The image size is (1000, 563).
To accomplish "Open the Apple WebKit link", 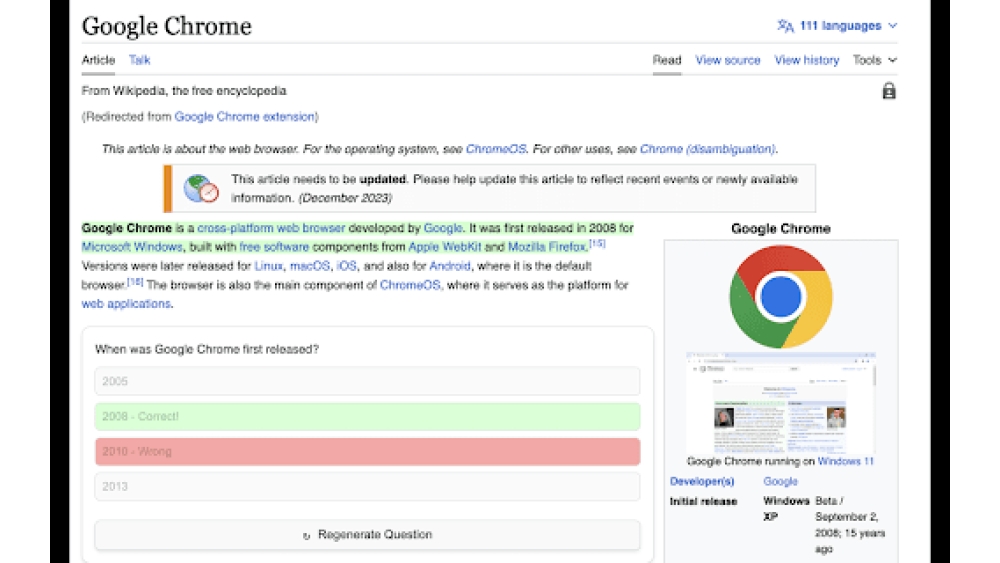I will 445,247.
